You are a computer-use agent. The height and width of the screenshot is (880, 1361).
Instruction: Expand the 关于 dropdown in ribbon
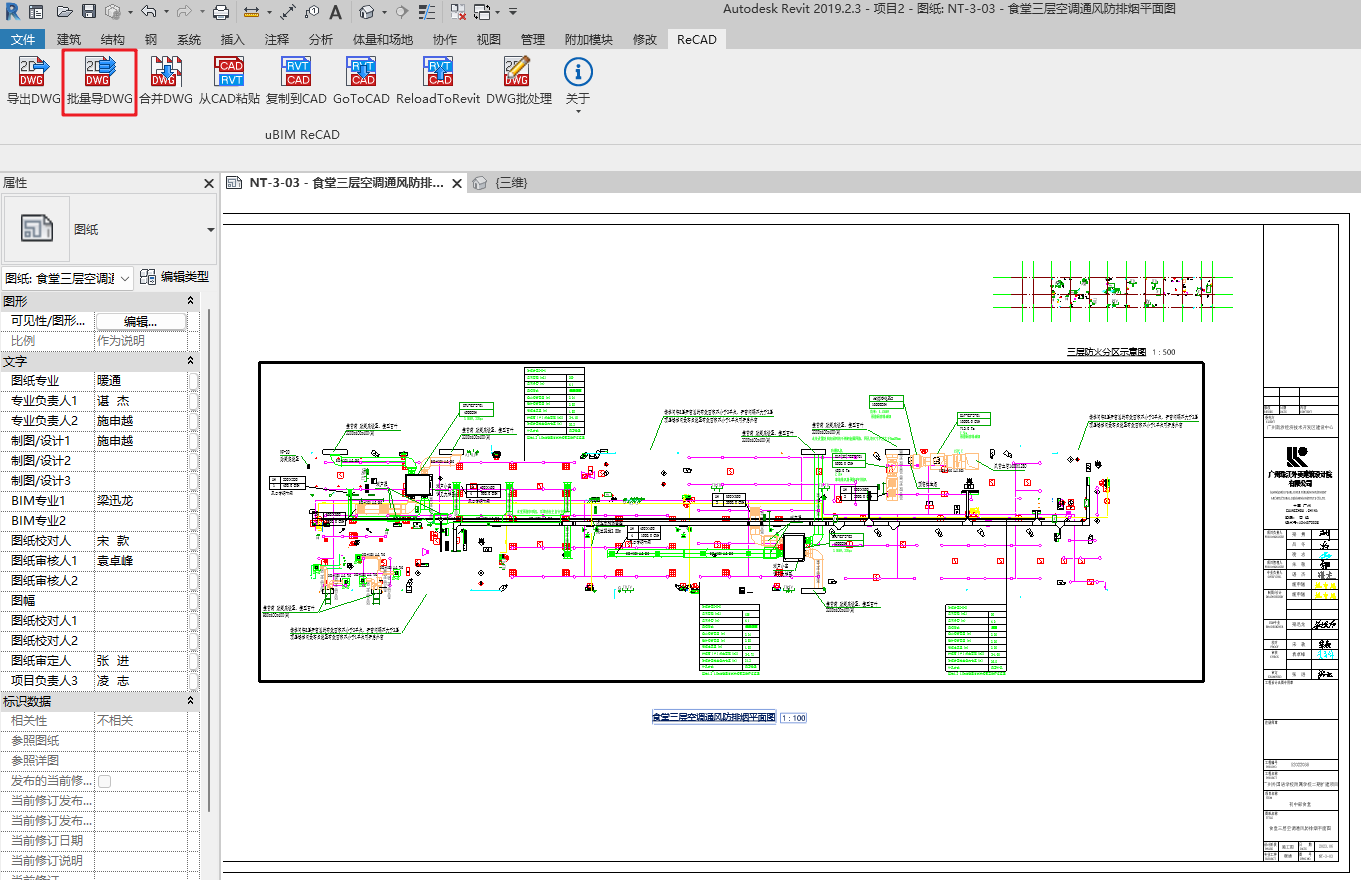tap(578, 110)
